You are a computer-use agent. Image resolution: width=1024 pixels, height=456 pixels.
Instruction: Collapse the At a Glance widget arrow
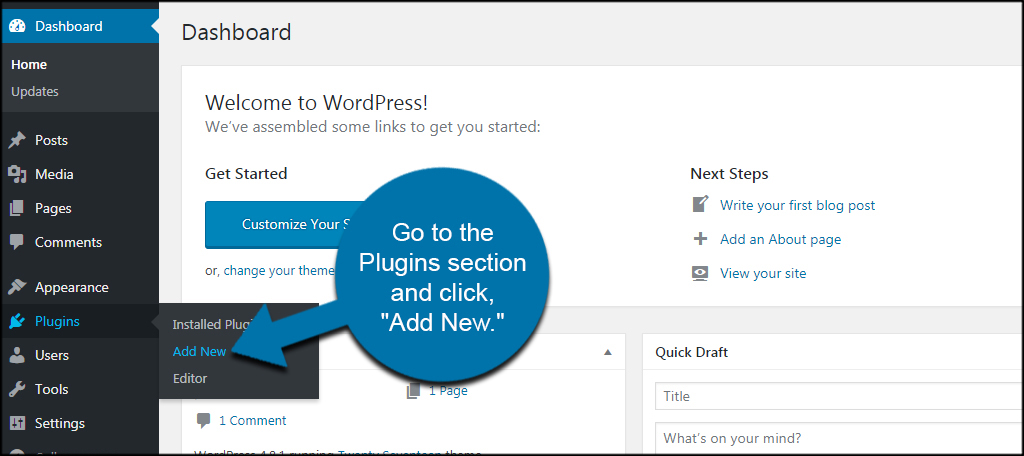(608, 352)
